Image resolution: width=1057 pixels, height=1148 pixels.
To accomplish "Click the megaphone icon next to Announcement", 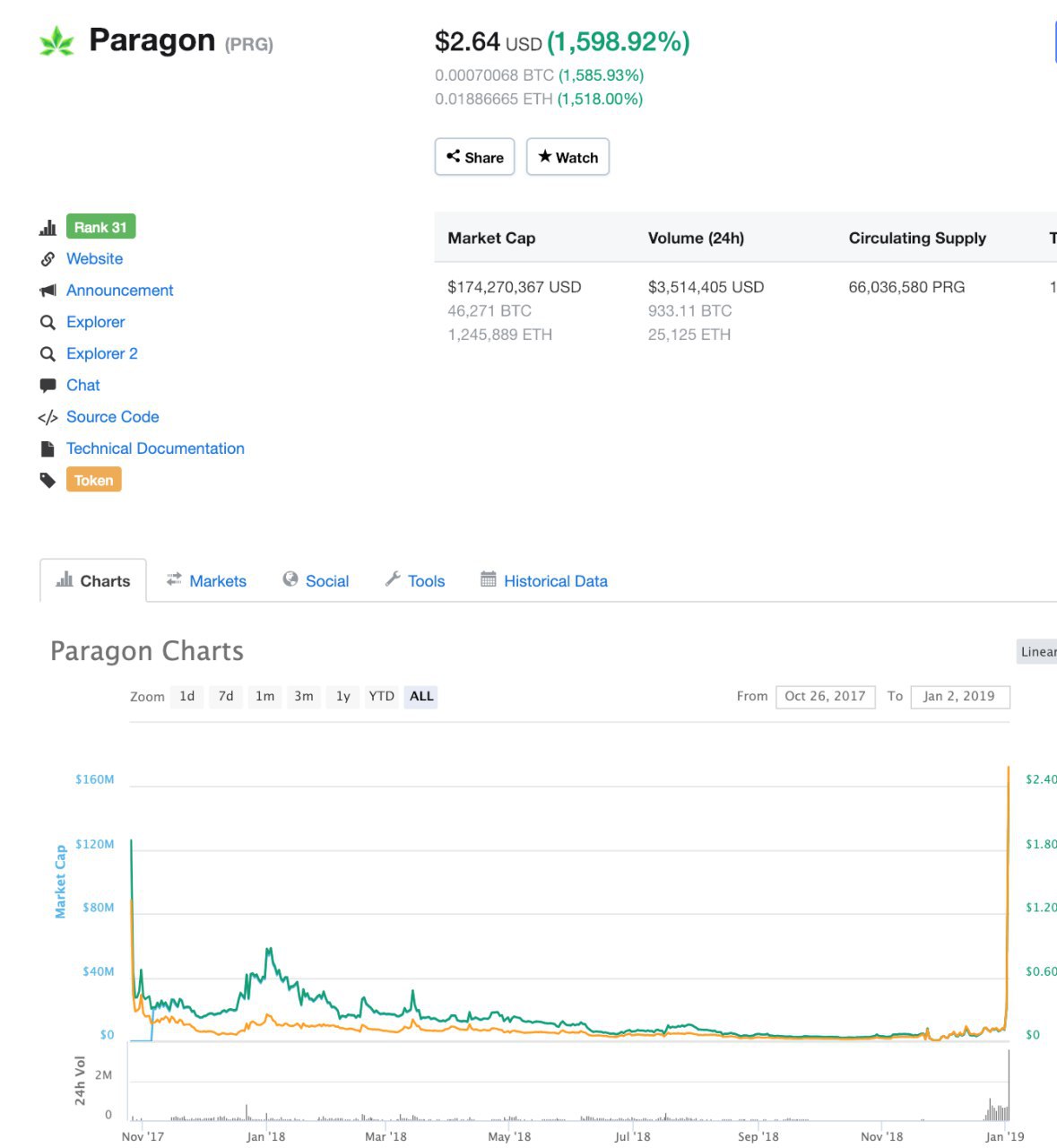I will [x=48, y=291].
